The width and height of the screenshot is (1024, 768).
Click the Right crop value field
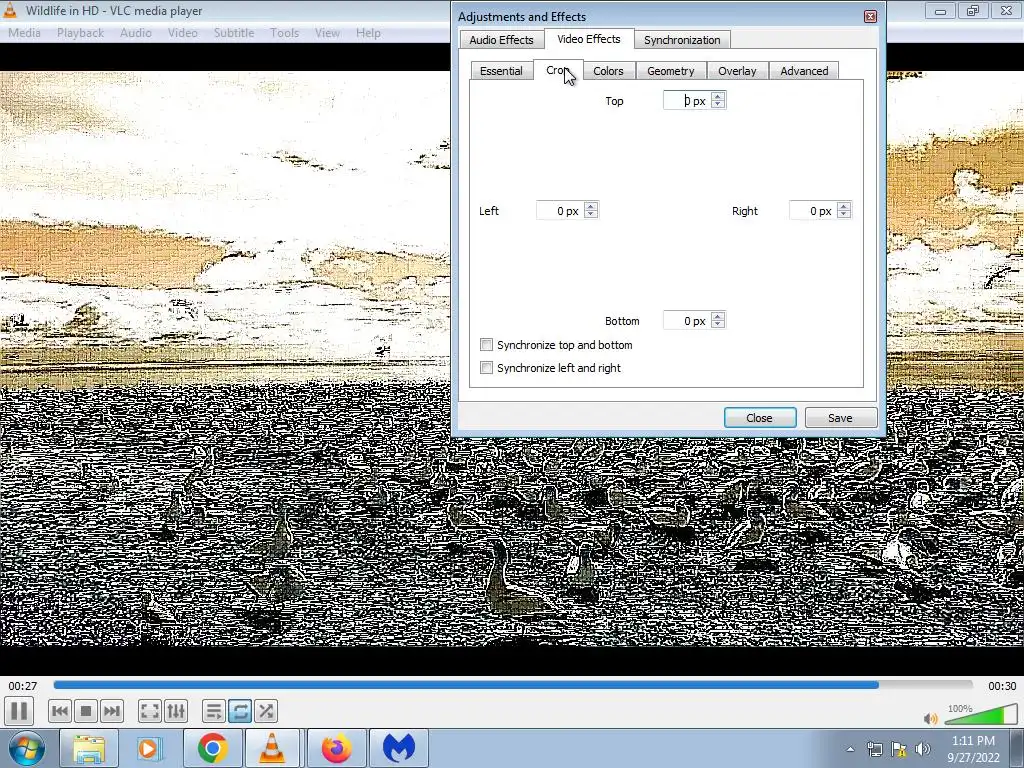[x=813, y=210]
